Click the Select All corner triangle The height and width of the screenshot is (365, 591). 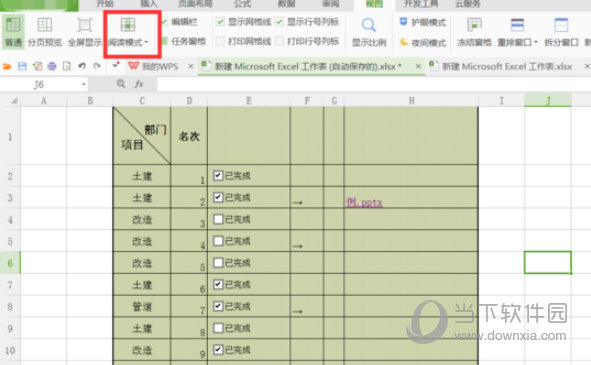(x=14, y=101)
